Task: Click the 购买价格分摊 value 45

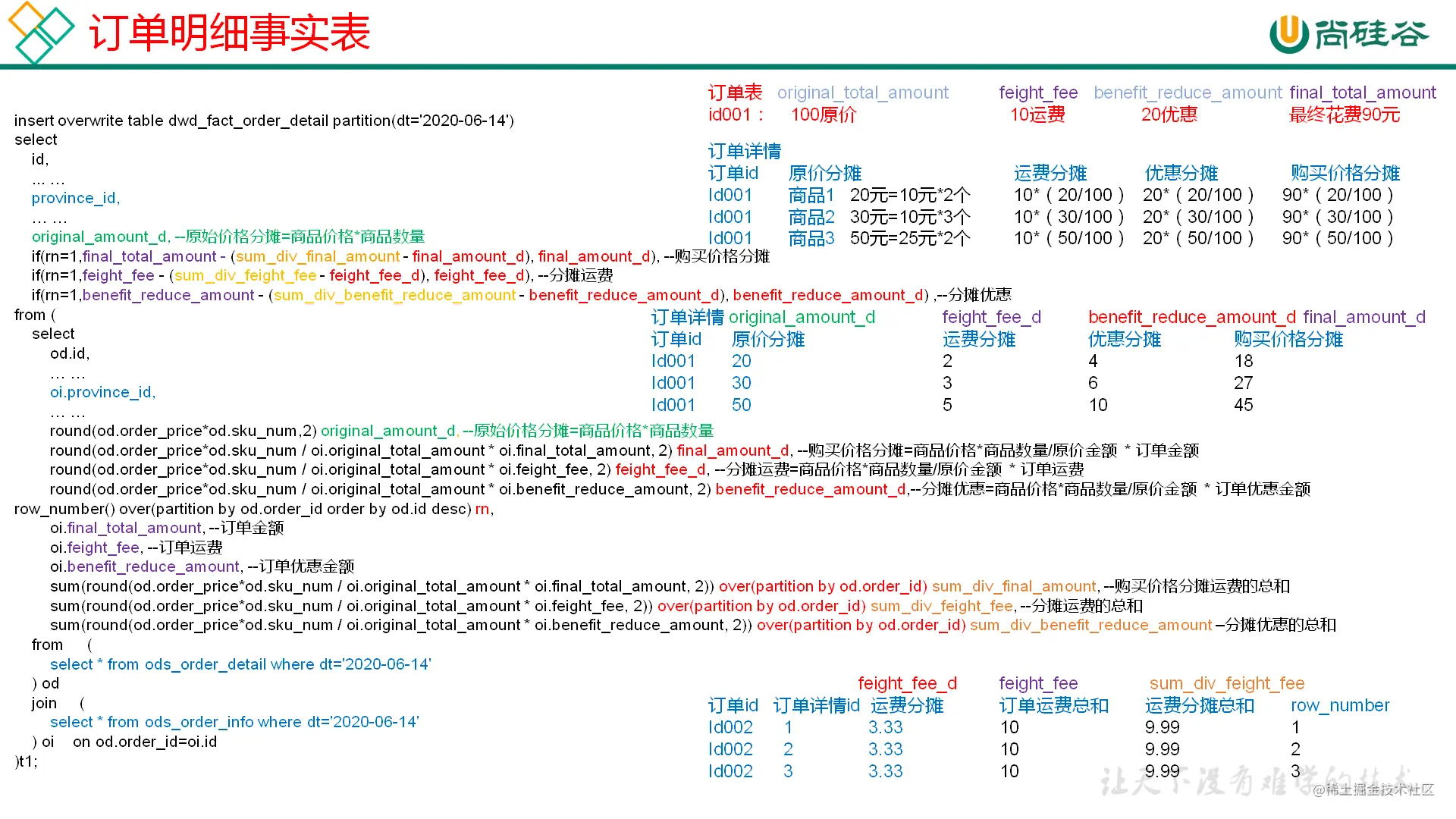Action: [1244, 405]
